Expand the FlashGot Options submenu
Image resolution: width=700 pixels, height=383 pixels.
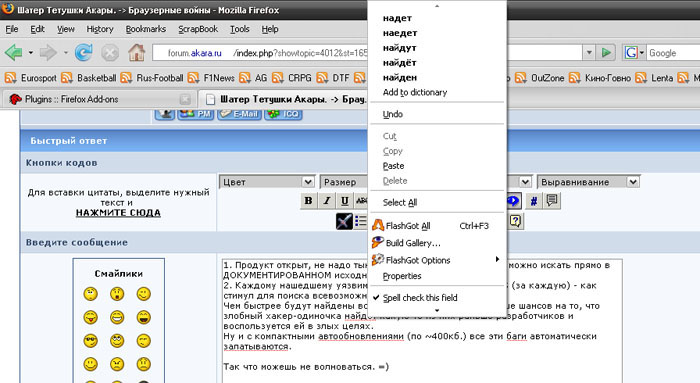point(438,260)
